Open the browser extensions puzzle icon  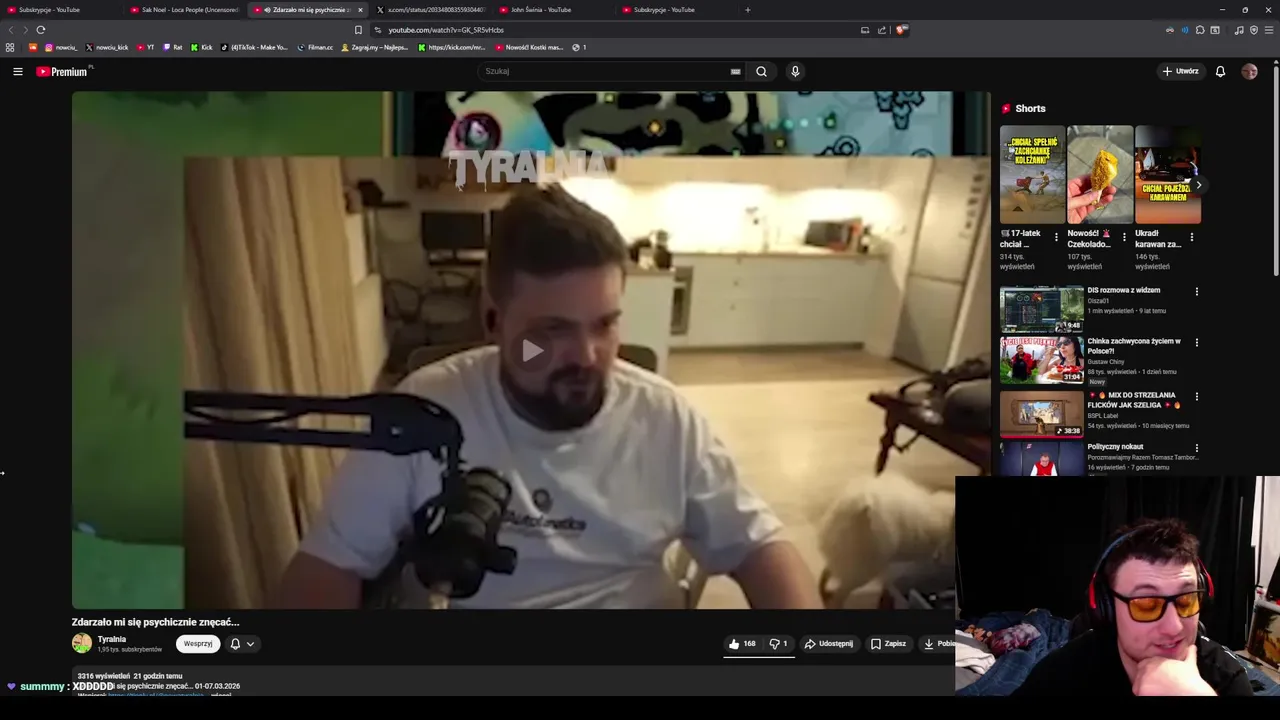(x=1200, y=30)
